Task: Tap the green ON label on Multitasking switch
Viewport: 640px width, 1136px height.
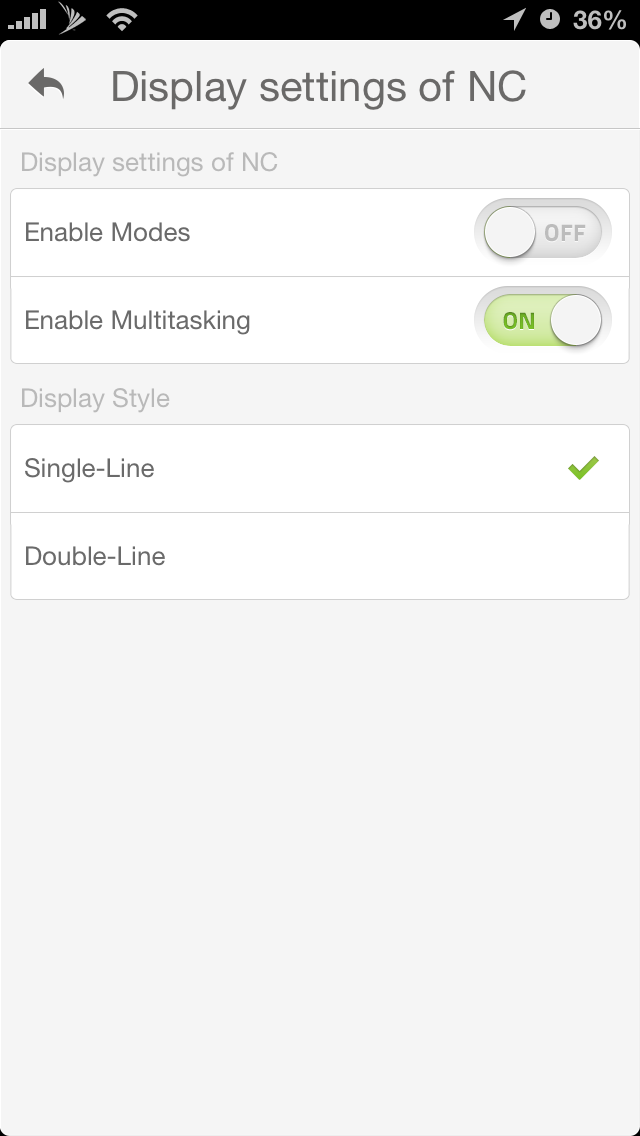Action: (519, 321)
